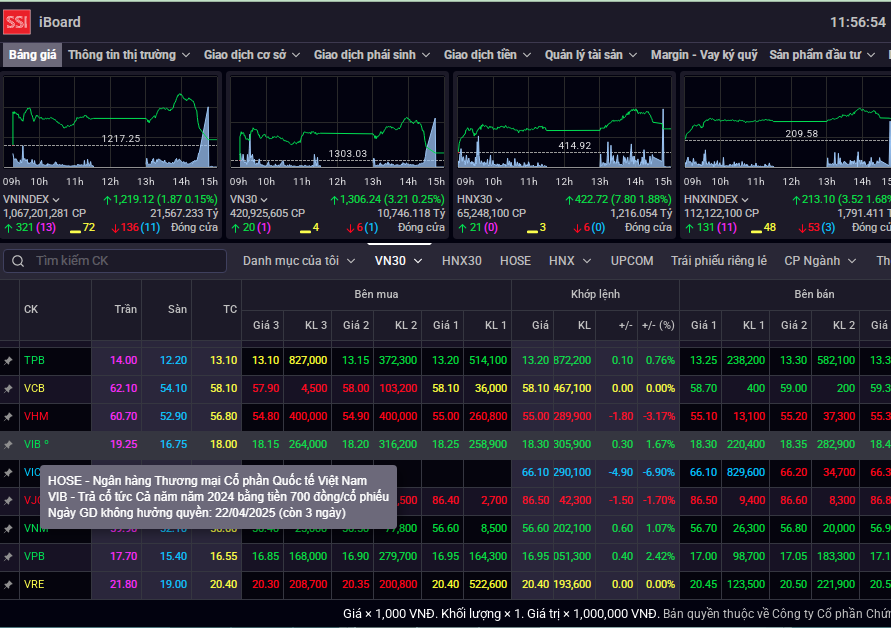Image resolution: width=891 pixels, height=628 pixels.
Task: Expand Giao dịch cơ sở menu
Action: (252, 55)
